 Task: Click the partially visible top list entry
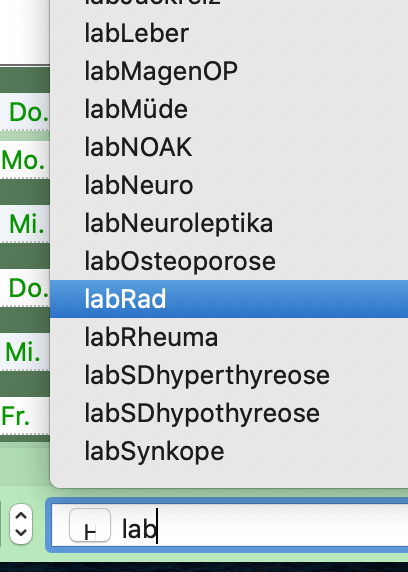pos(229,5)
